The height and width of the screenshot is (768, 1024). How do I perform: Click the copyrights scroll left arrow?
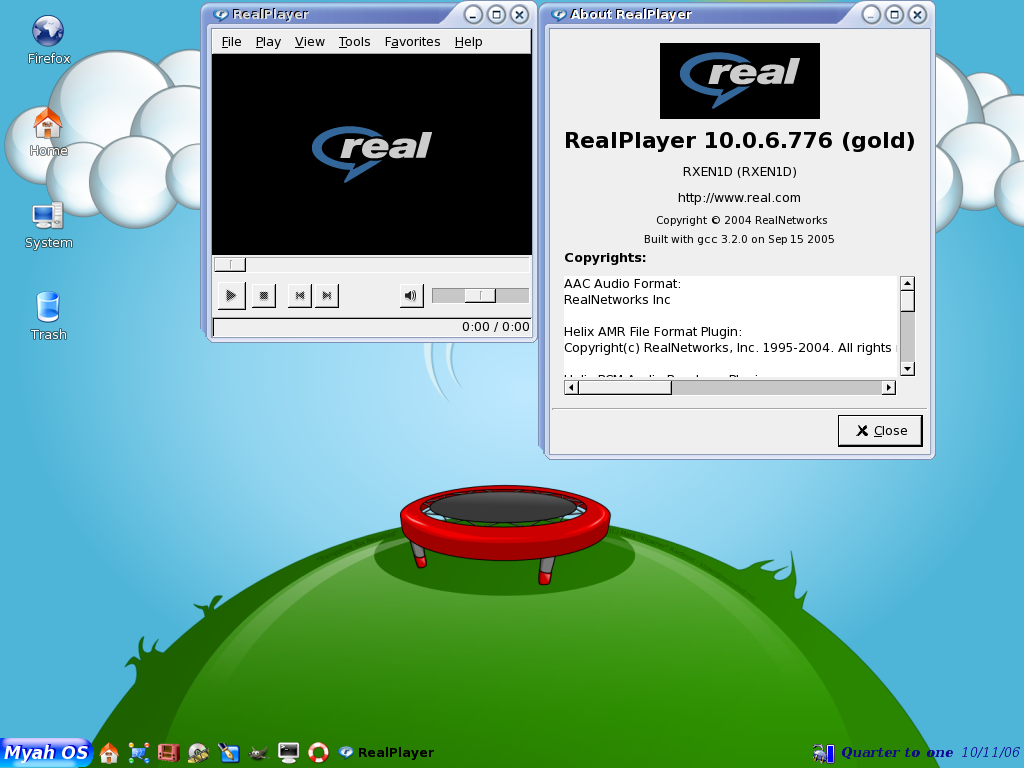coord(571,387)
